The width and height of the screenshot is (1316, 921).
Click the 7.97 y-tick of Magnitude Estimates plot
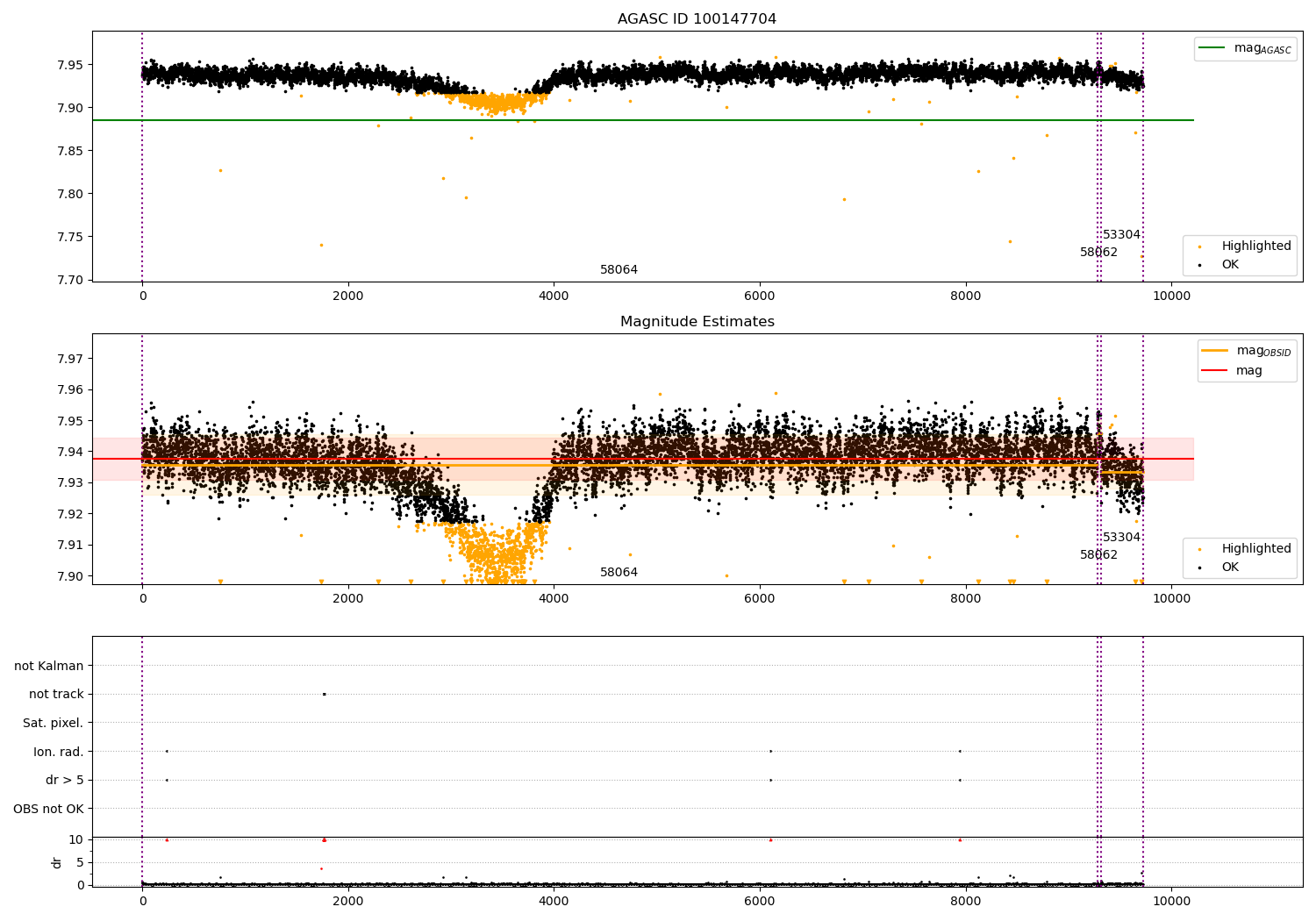pos(70,359)
